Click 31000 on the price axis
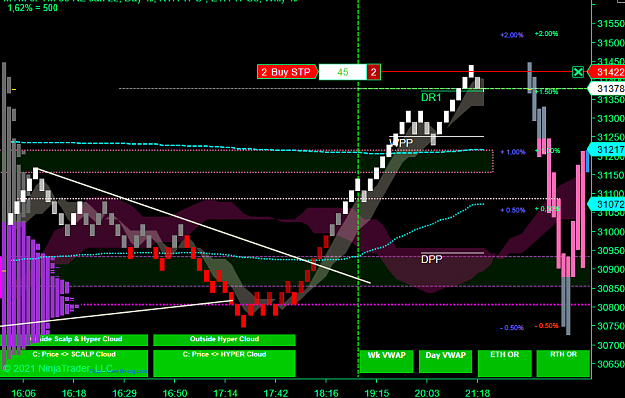625x398 pixels. pyautogui.click(x=611, y=232)
